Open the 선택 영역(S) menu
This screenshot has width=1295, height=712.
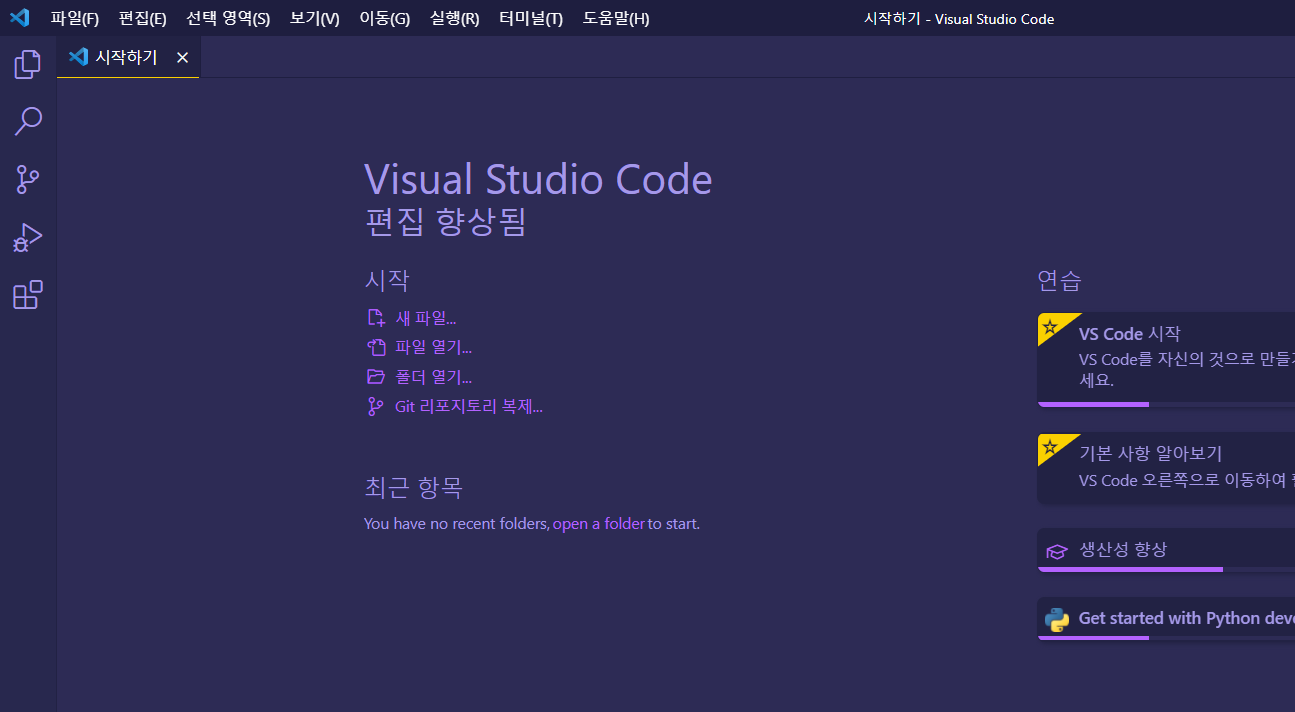(228, 19)
